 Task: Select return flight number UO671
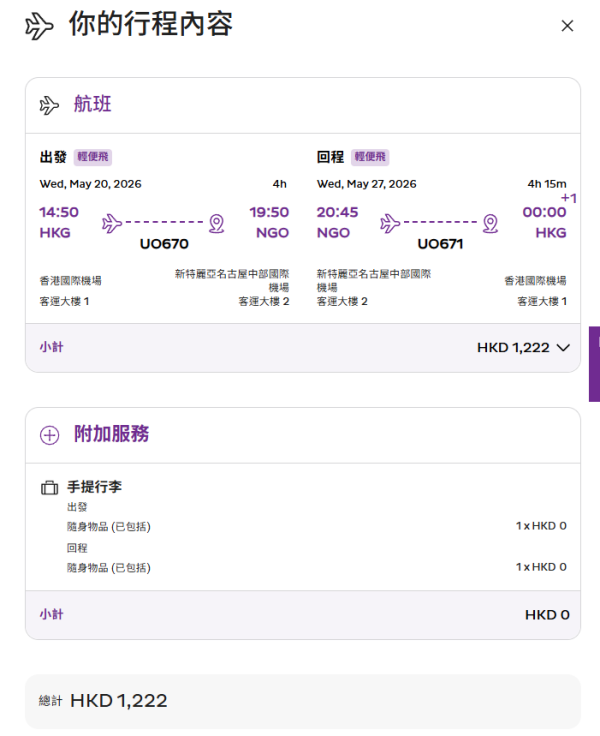point(441,244)
